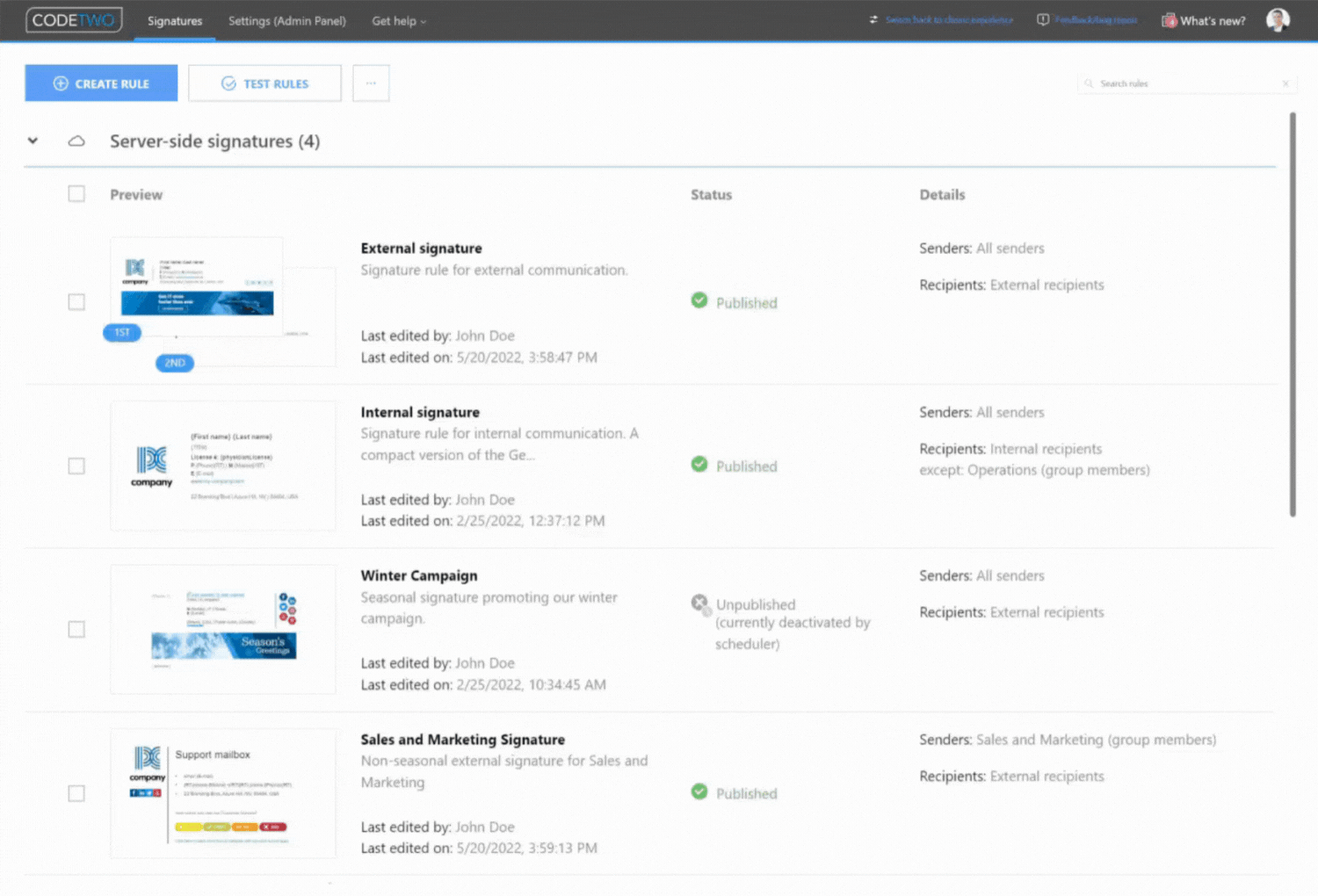Click the External signature title
The width and height of the screenshot is (1318, 896).
[x=421, y=249]
